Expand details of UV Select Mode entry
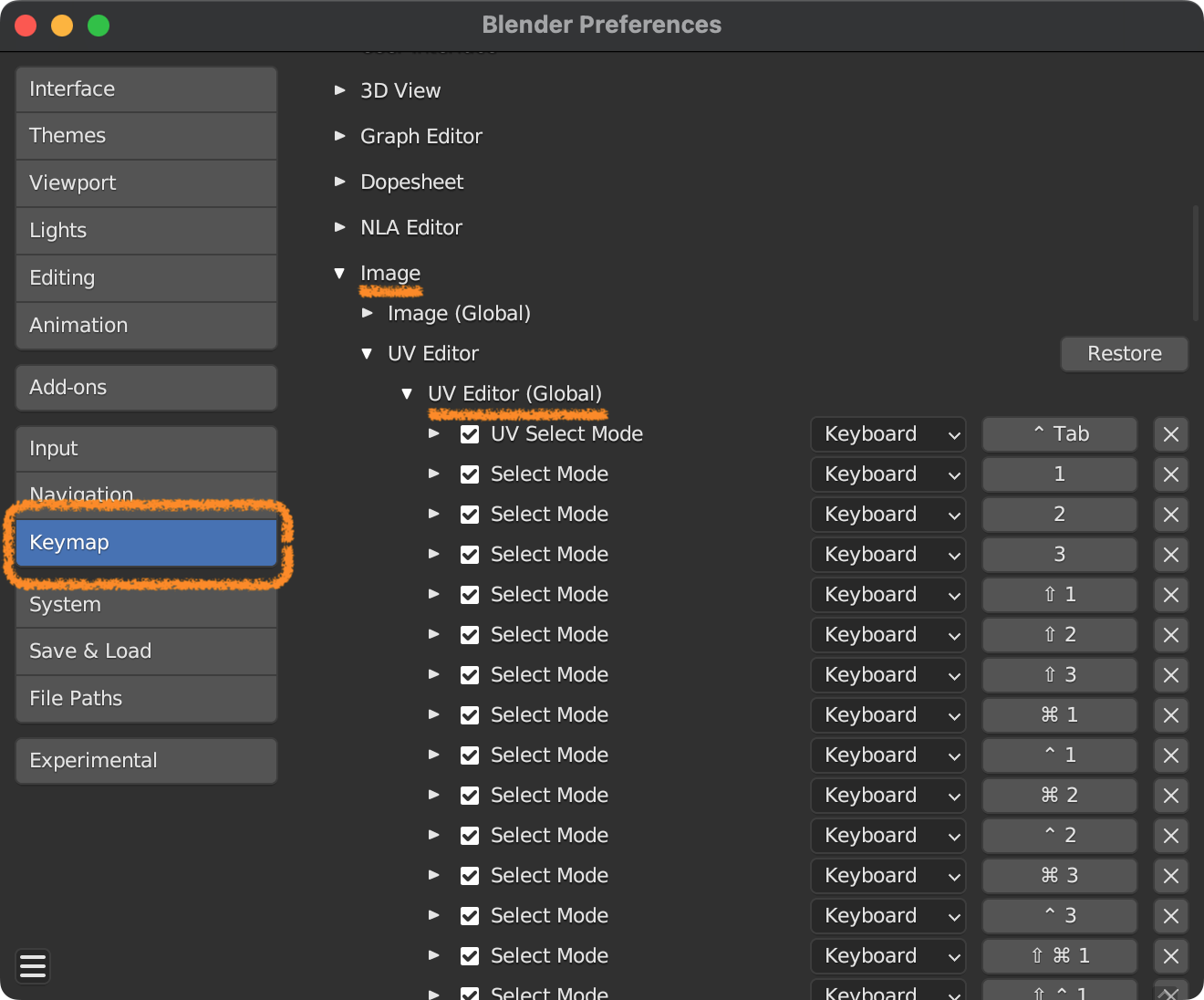 tap(435, 434)
